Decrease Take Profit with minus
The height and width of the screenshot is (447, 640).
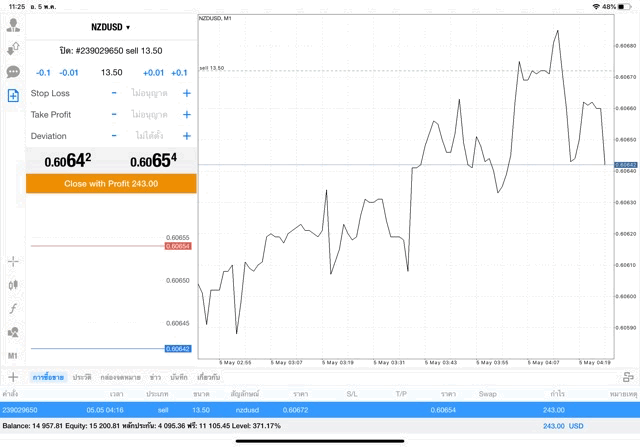click(x=114, y=114)
